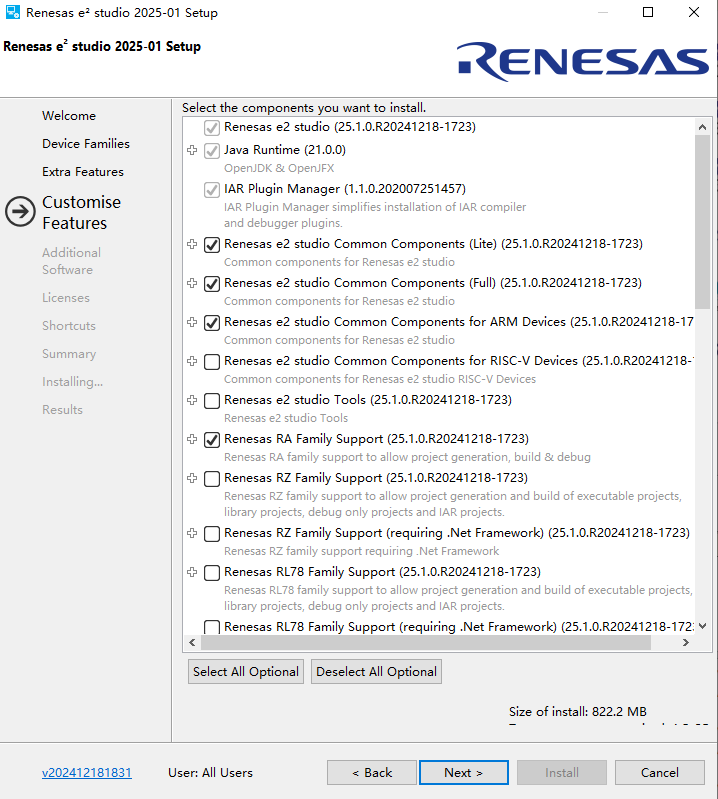Close the setup window
The height and width of the screenshot is (799, 718).
coord(694,12)
